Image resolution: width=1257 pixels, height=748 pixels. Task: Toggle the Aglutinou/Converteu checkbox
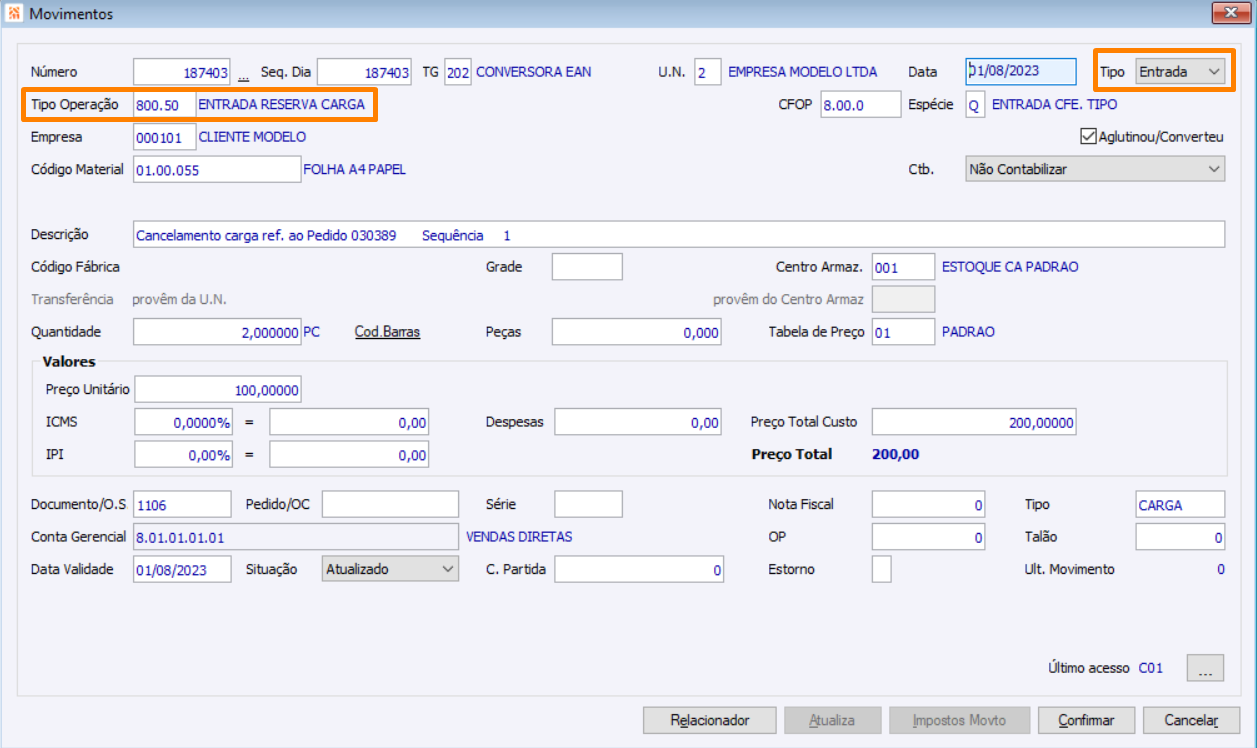click(x=1088, y=137)
